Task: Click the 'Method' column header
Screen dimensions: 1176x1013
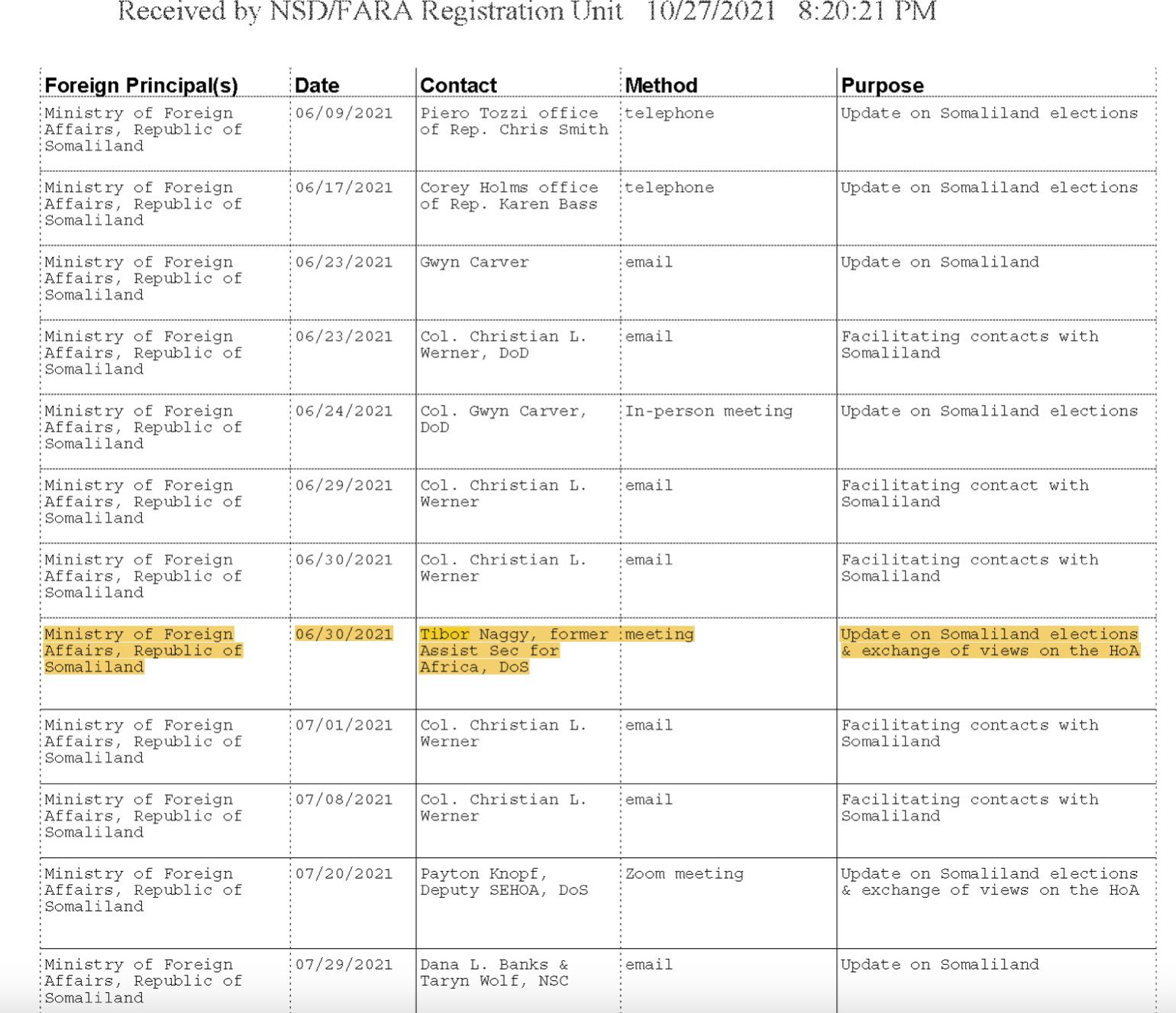Action: 661,86
